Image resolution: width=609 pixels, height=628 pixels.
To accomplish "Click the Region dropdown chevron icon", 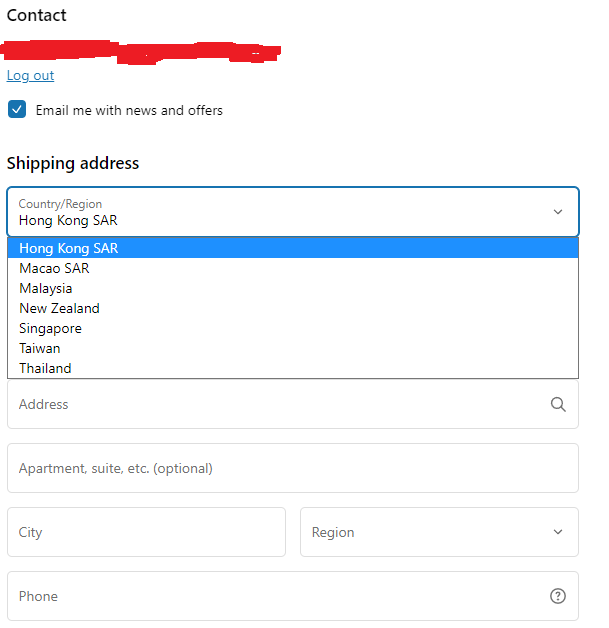I will [x=558, y=532].
